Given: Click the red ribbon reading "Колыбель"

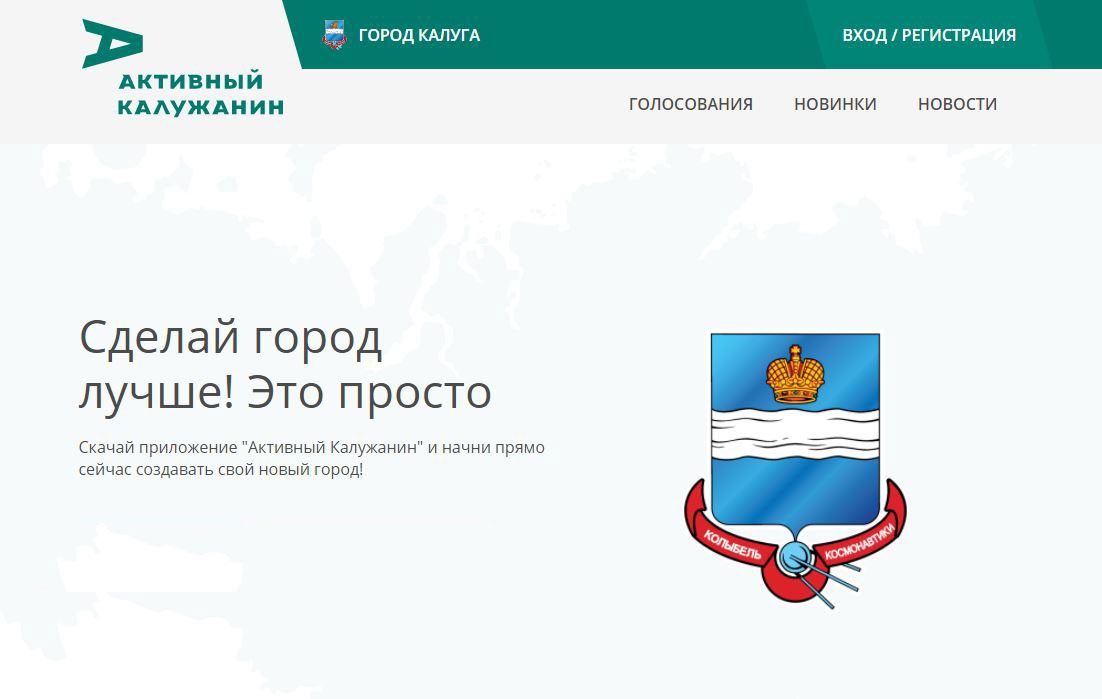Looking at the screenshot, I should (x=732, y=540).
